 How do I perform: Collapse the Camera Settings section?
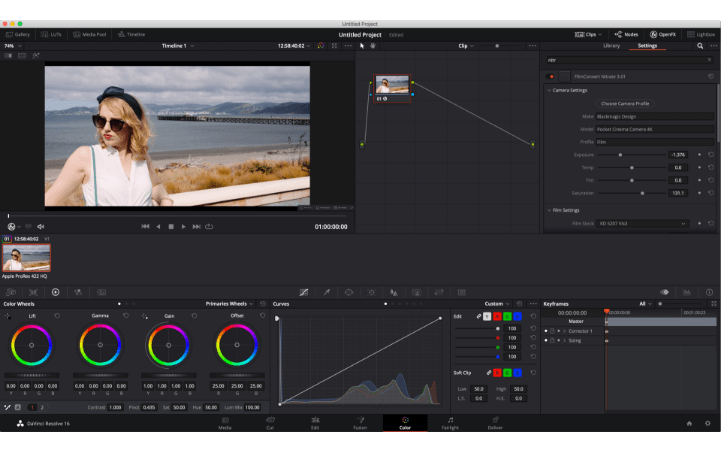[x=549, y=90]
